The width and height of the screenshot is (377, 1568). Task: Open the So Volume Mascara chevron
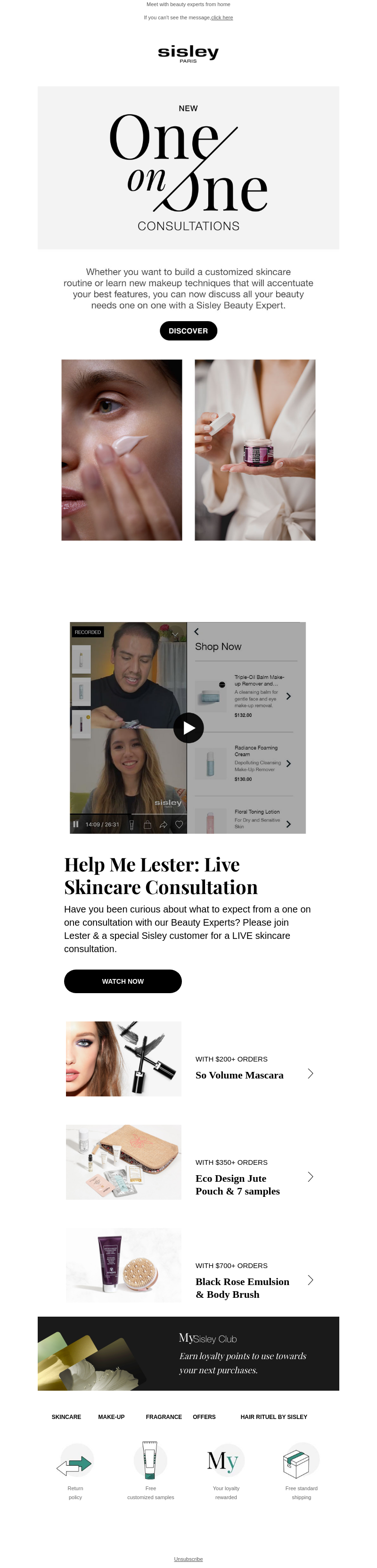311,1073
